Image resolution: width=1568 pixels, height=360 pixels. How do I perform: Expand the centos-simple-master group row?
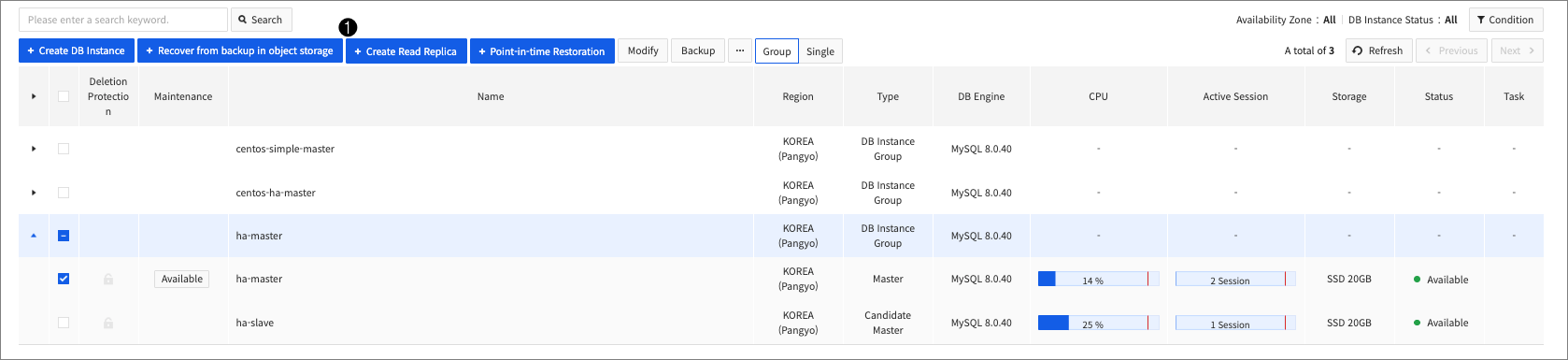34,149
